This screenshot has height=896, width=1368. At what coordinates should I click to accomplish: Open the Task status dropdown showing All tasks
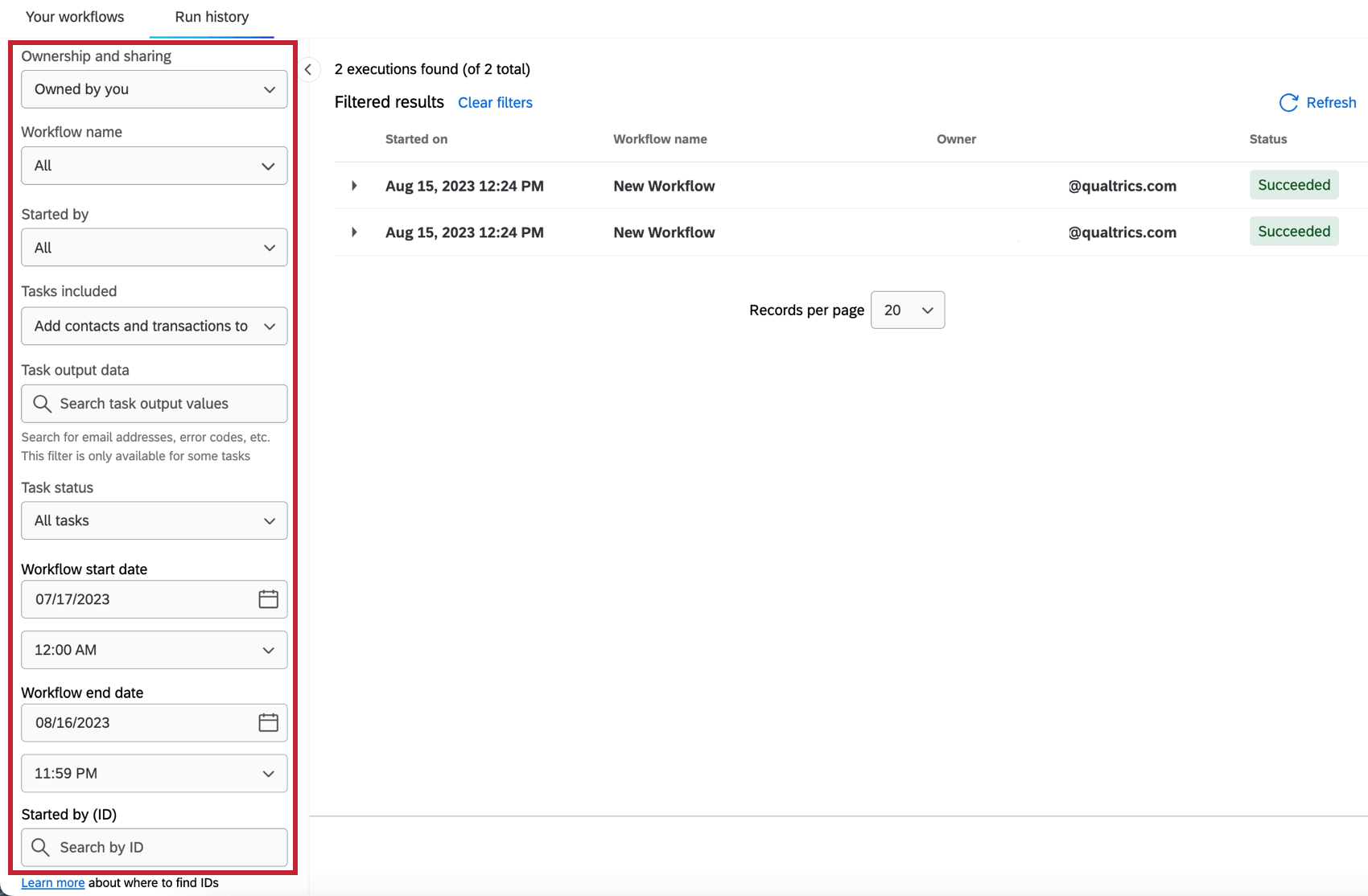click(x=154, y=520)
